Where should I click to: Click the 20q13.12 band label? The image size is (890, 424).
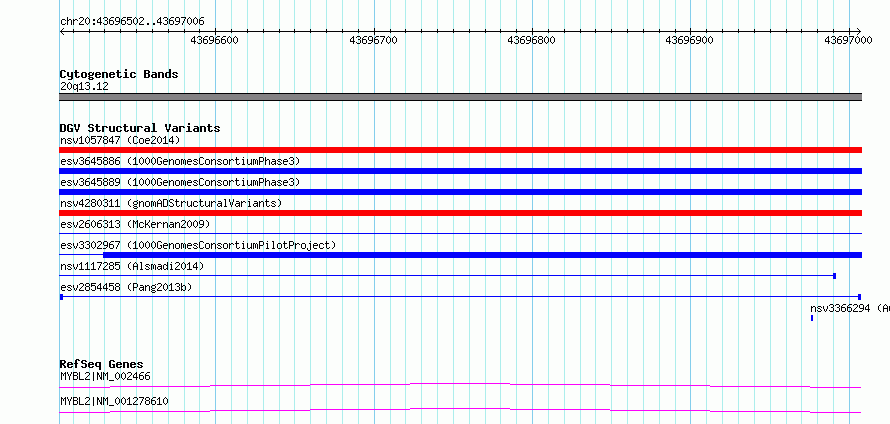84,86
